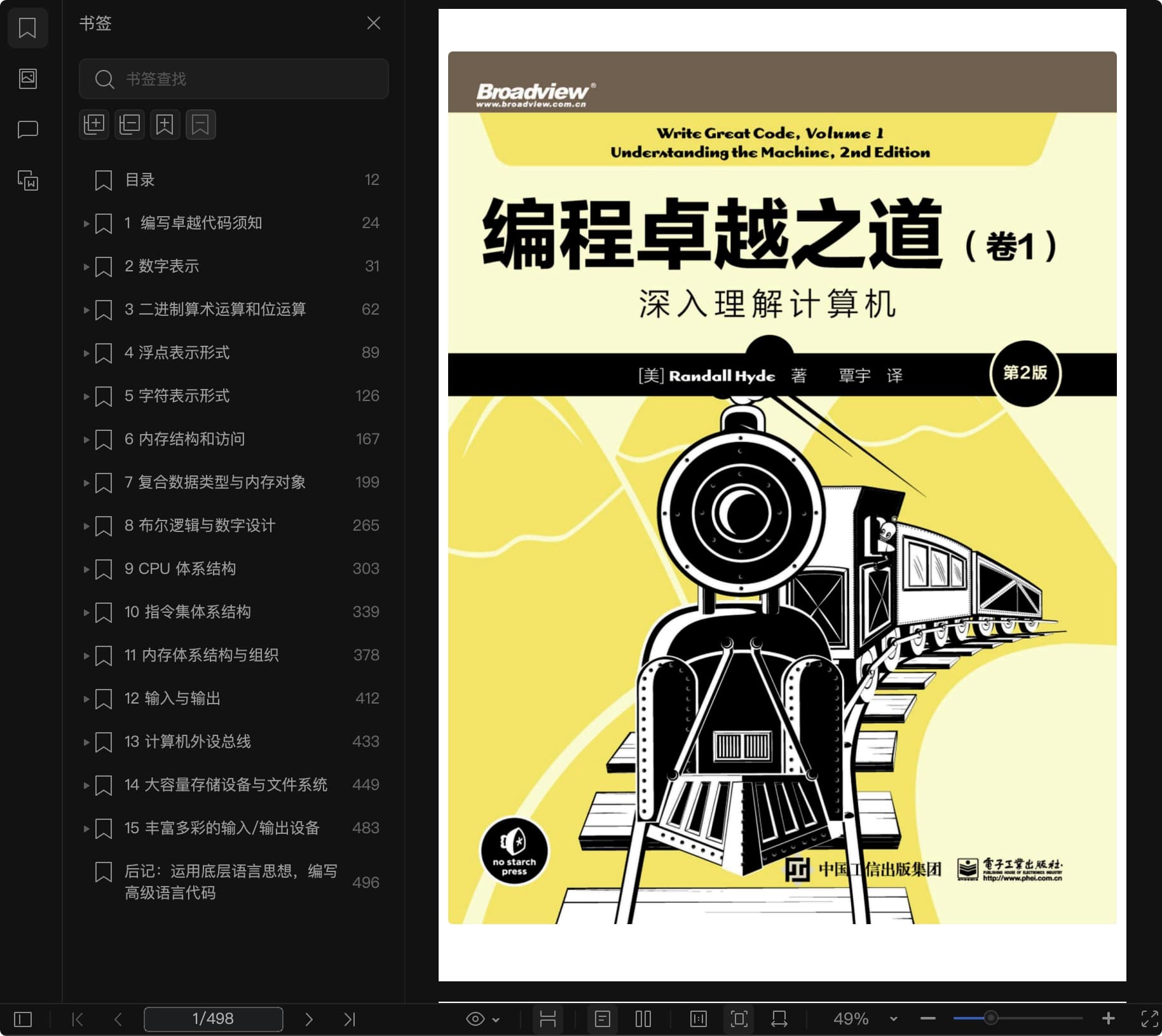Expand chapter 1 编写卓越代码须知
Image resolution: width=1162 pixels, height=1036 pixels.
(86, 223)
